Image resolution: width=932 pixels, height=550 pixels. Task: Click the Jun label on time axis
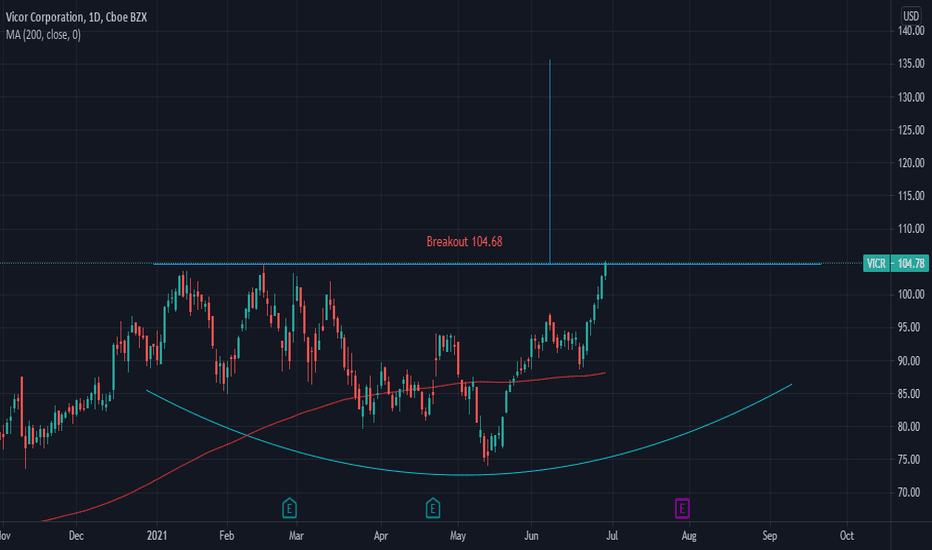[x=531, y=536]
